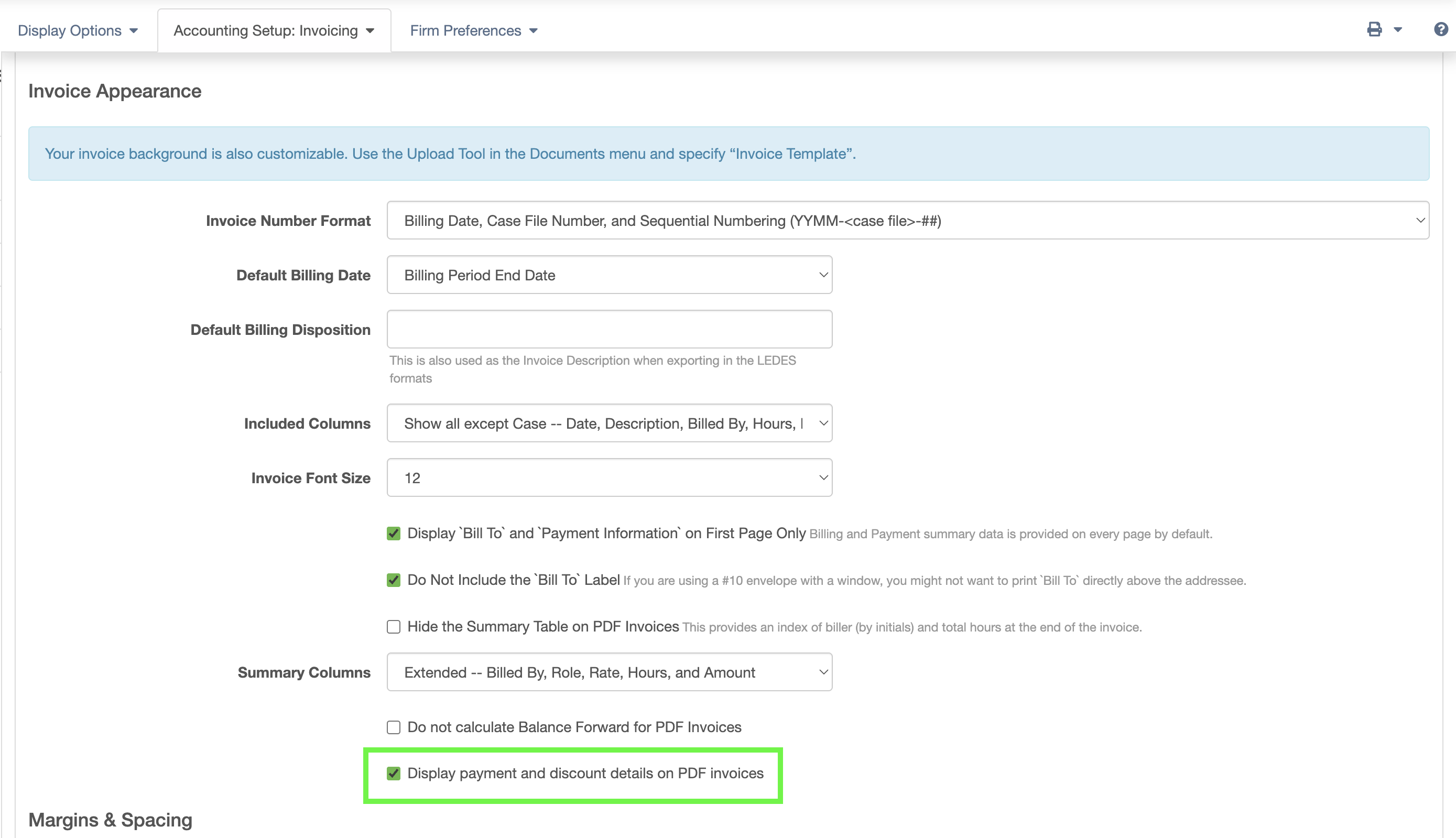The height and width of the screenshot is (838, 1456).
Task: Click the Default Billing Disposition label
Action: pos(280,330)
